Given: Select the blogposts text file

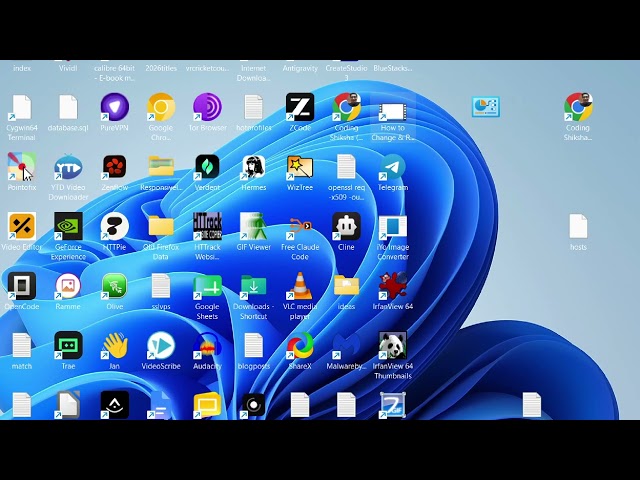Looking at the screenshot, I should pos(253,345).
